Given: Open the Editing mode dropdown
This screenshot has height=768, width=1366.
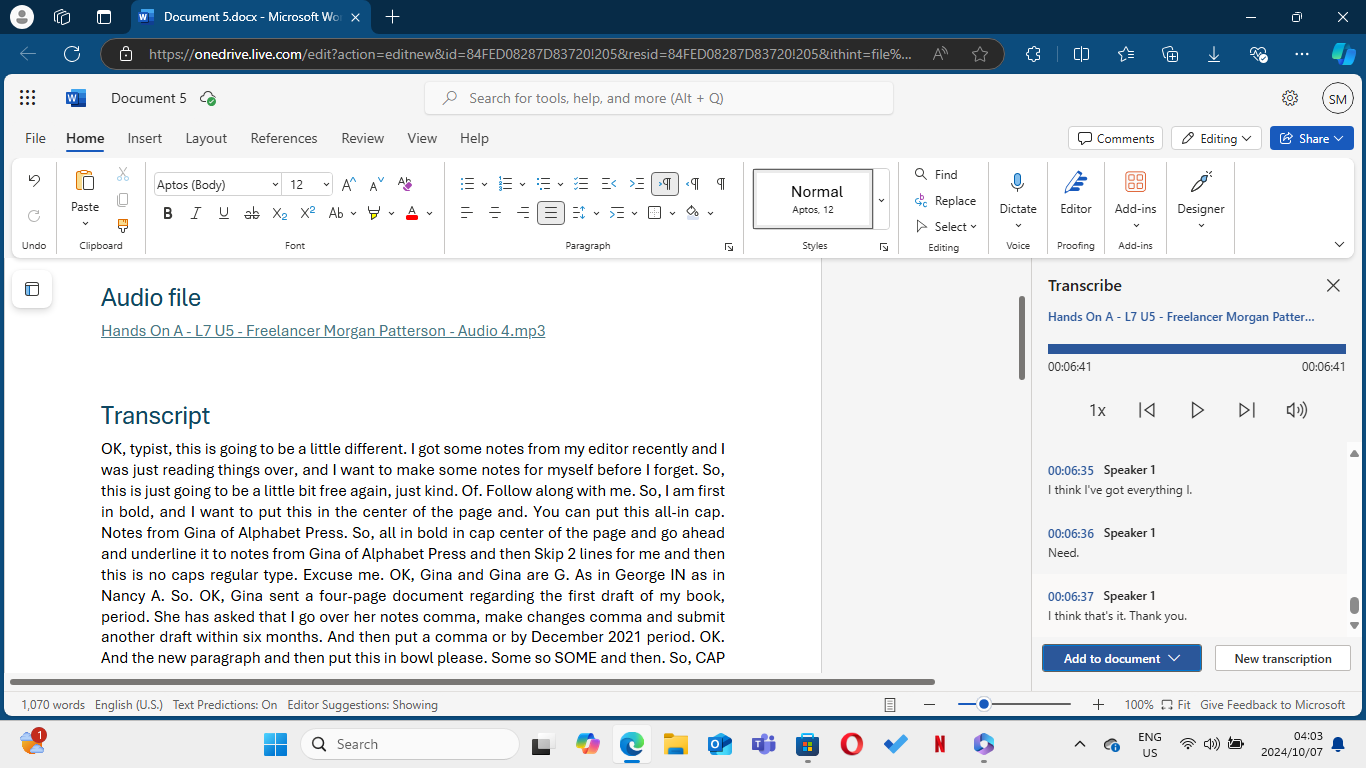Looking at the screenshot, I should tap(1217, 138).
